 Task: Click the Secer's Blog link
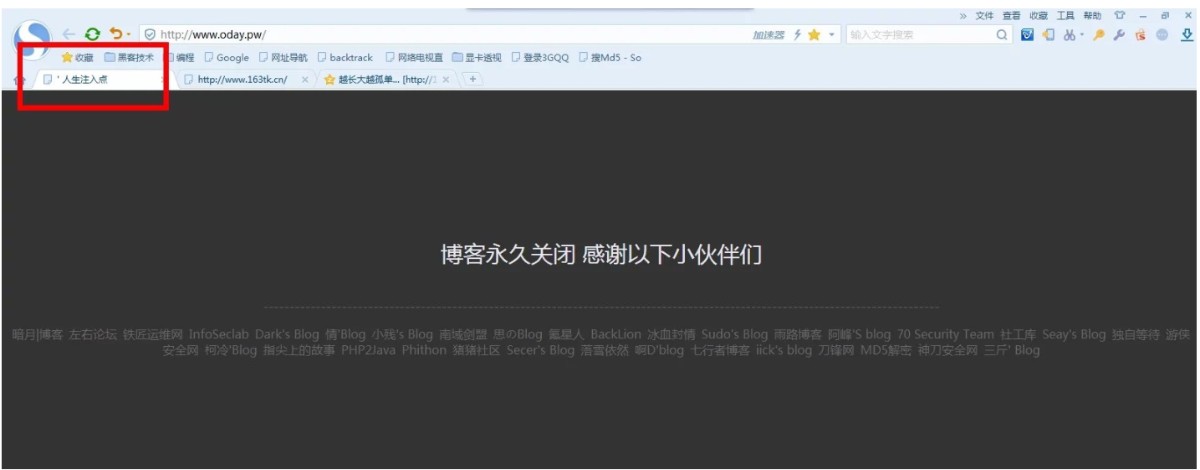point(540,351)
